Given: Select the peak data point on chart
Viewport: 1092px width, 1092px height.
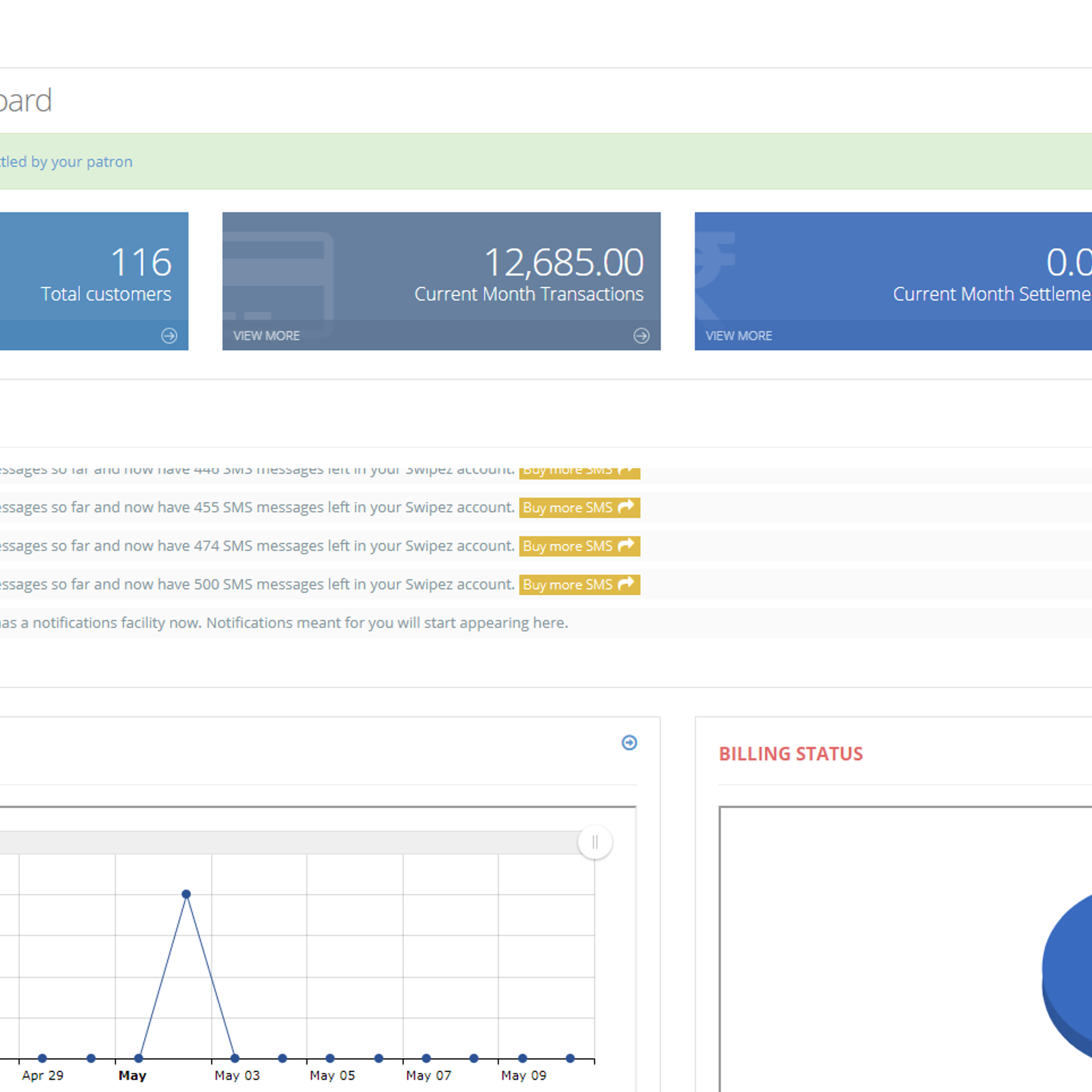Looking at the screenshot, I should [x=186, y=894].
